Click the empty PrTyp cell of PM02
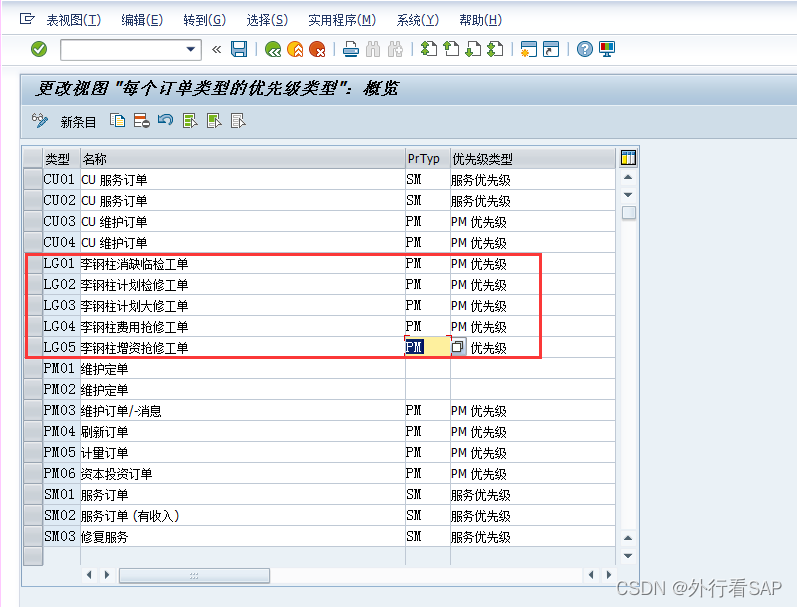The width and height of the screenshot is (797, 607). pos(427,389)
